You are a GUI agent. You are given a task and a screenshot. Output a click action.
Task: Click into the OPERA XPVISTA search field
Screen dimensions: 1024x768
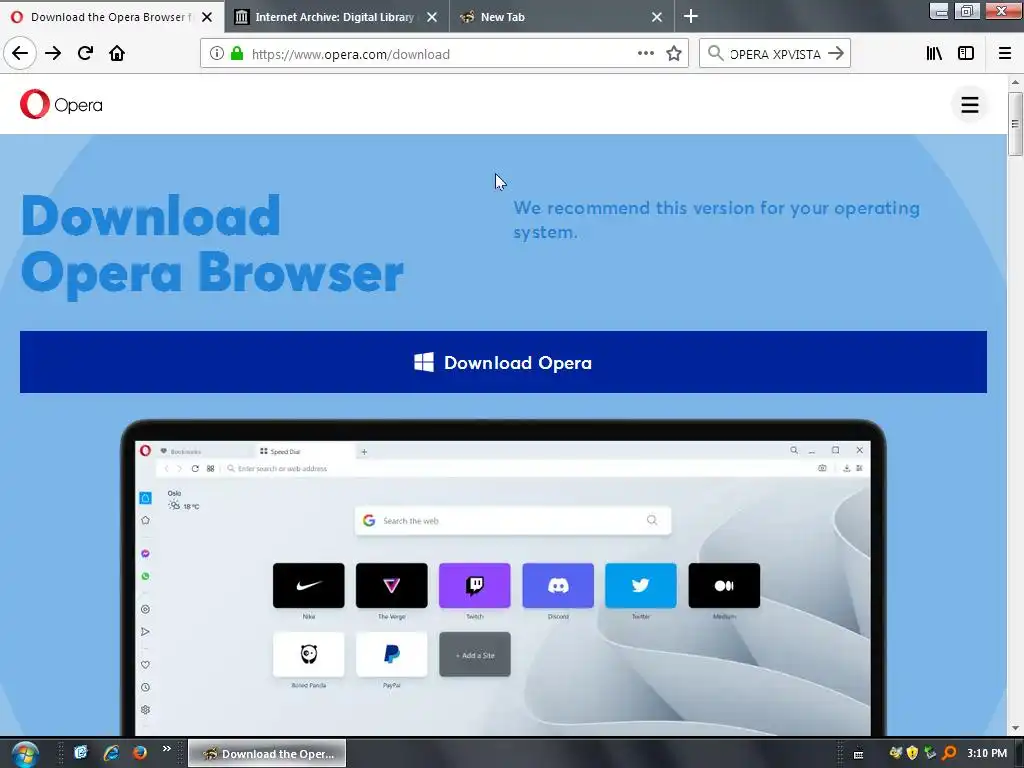(775, 54)
